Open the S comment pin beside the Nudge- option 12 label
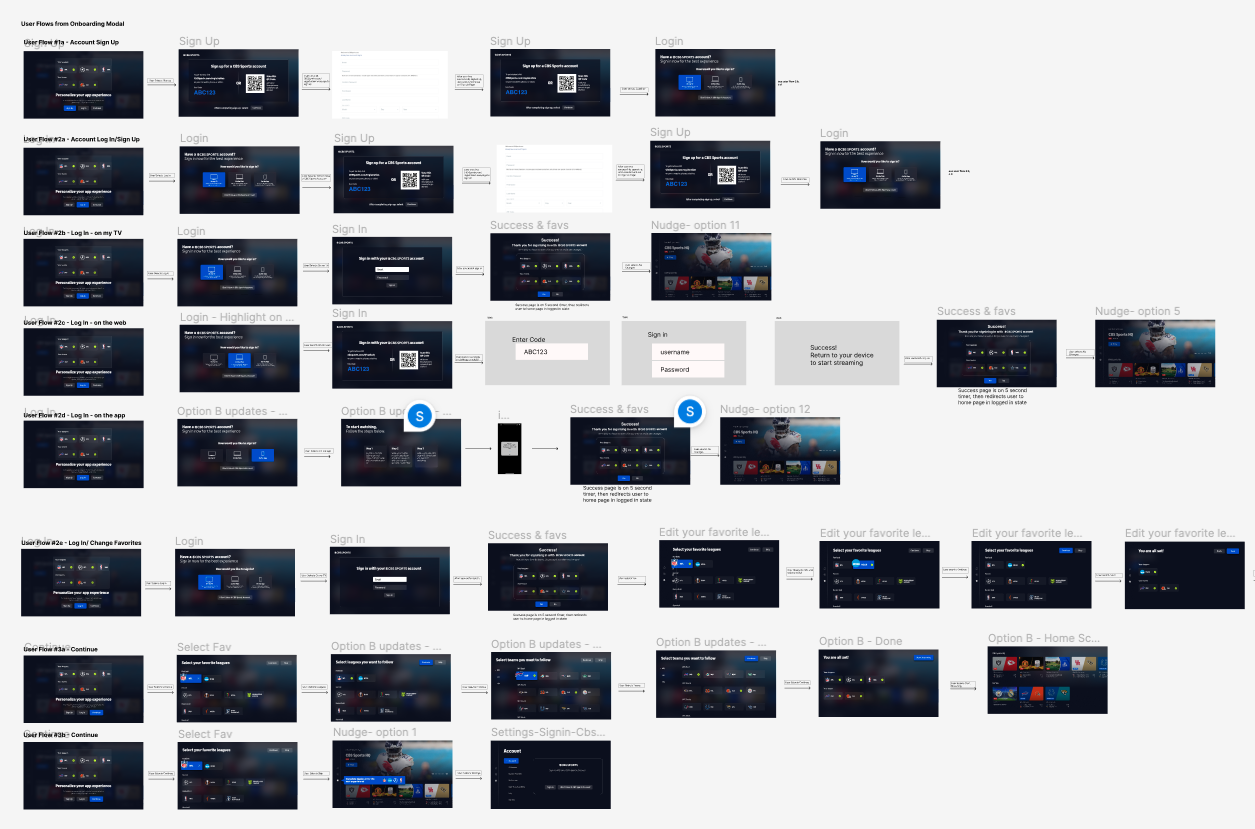1255x829 pixels. pyautogui.click(x=690, y=412)
